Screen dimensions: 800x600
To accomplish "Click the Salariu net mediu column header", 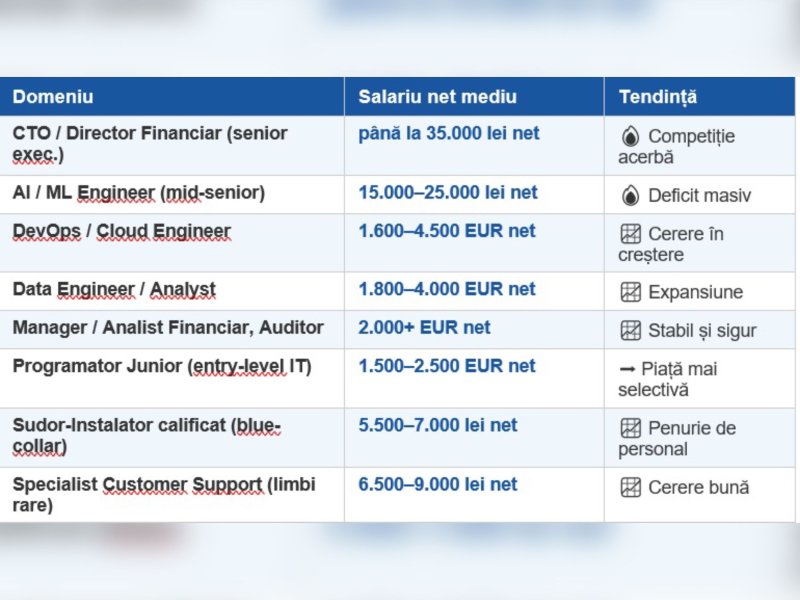I will tap(438, 97).
